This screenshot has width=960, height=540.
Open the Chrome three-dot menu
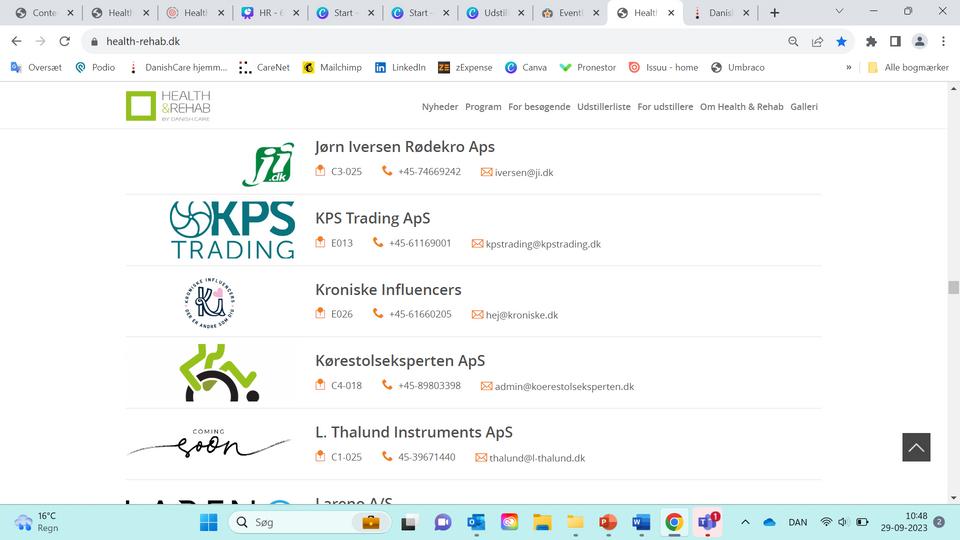943,41
